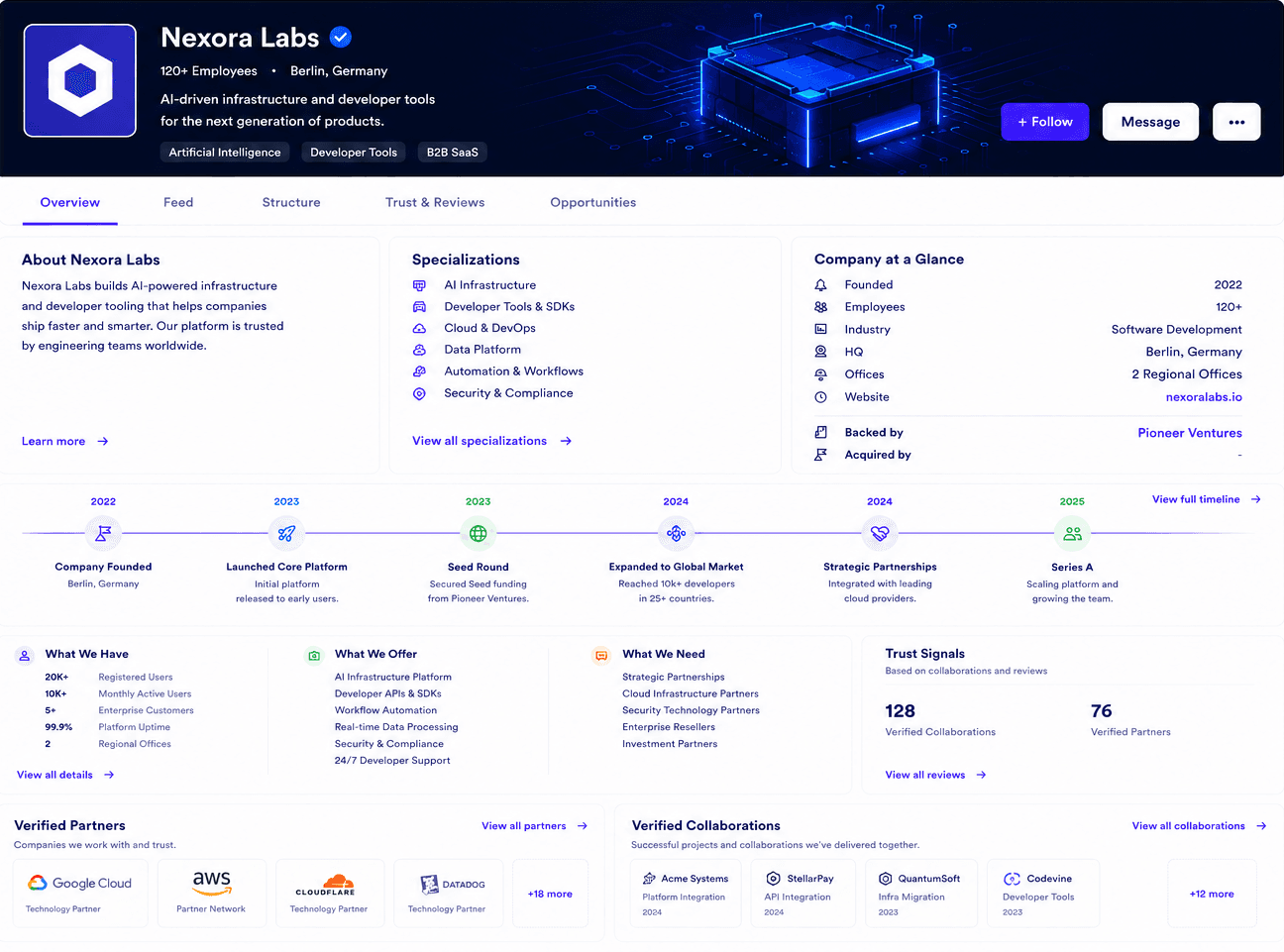Click the Acquired by flag icon
Viewport: 1284px width, 952px height.
820,455
